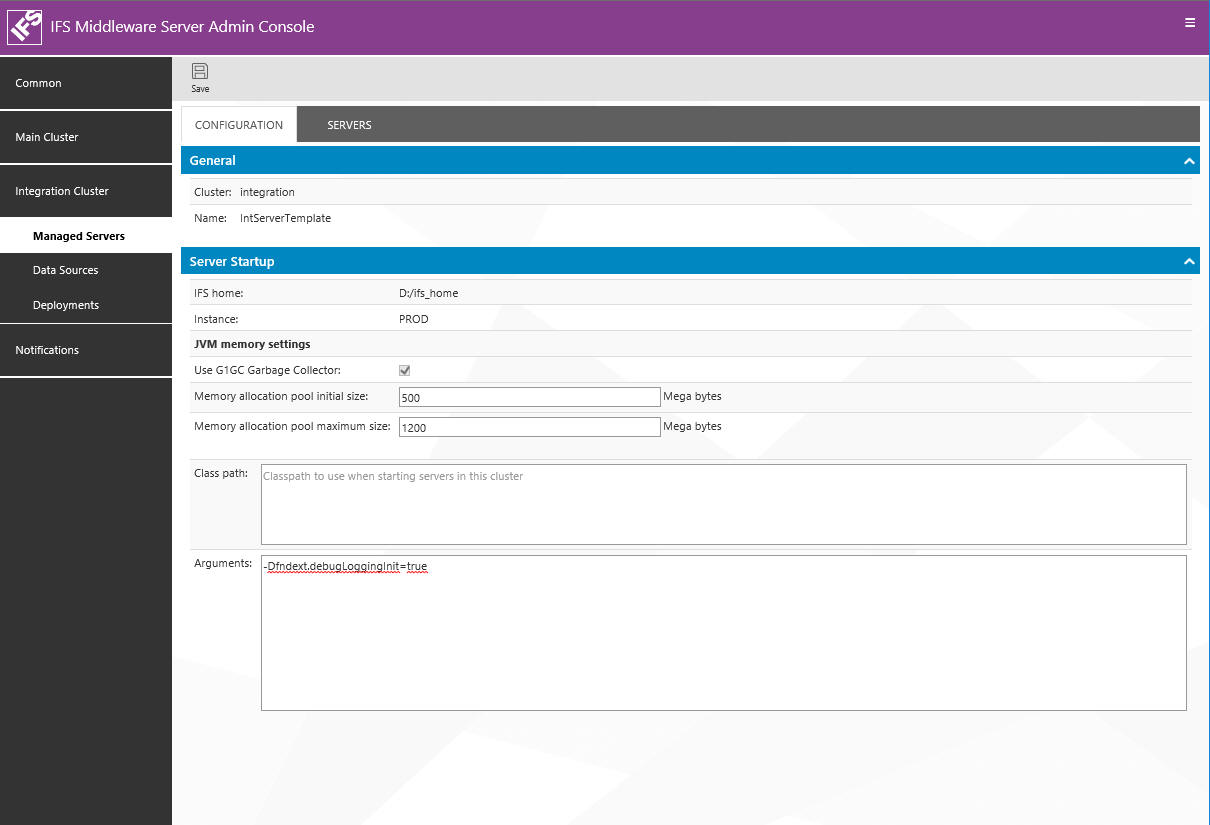This screenshot has width=1210, height=825.
Task: Click the 'integration' cluster value
Action: pyautogui.click(x=267, y=192)
